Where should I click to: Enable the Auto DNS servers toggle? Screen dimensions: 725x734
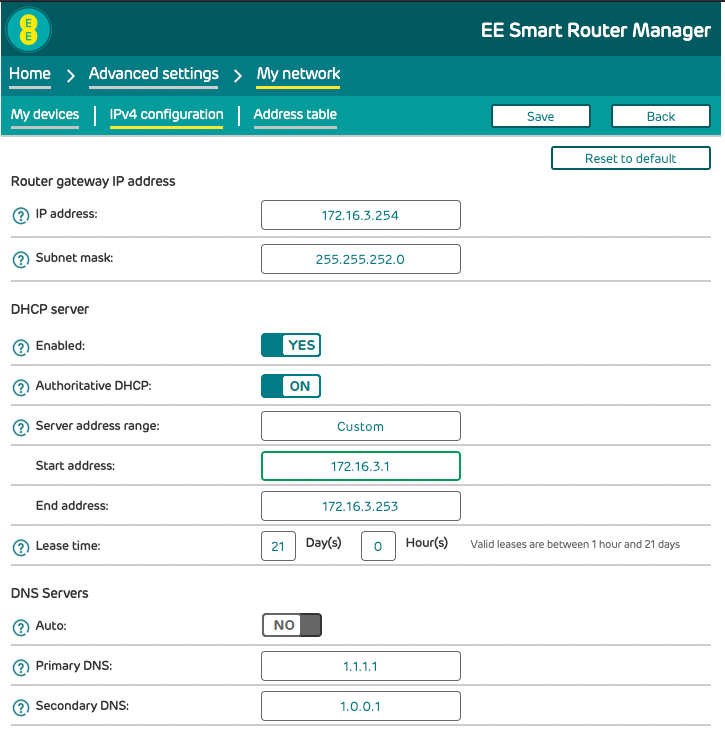pyautogui.click(x=291, y=625)
